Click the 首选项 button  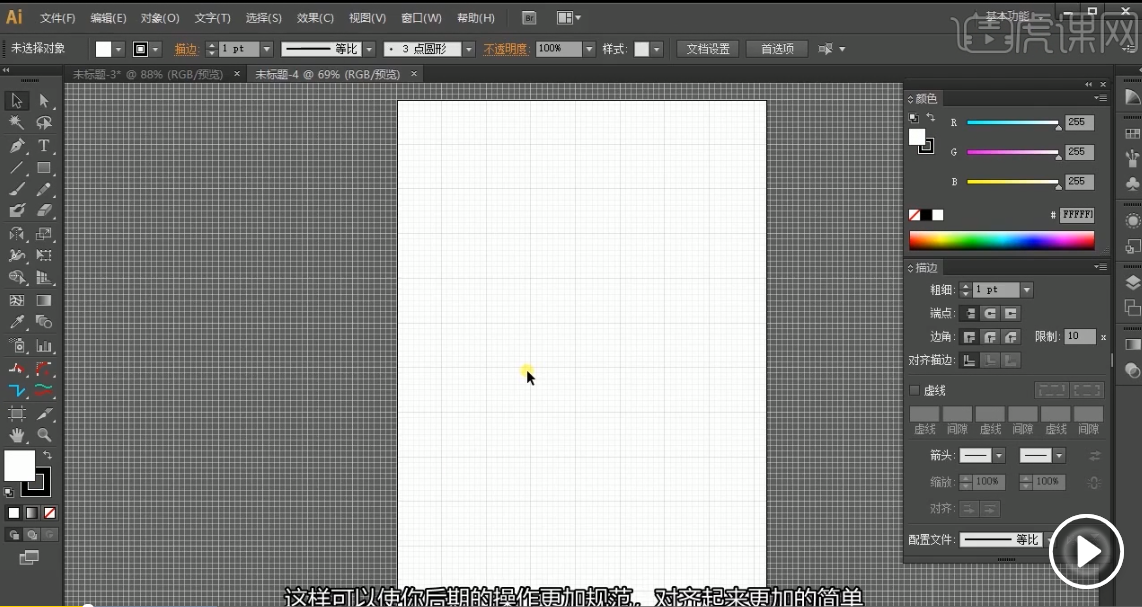tap(777, 49)
